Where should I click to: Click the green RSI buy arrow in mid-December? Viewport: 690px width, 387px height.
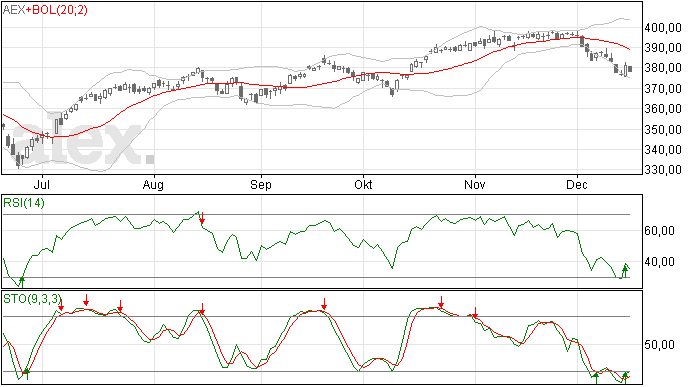pos(624,271)
